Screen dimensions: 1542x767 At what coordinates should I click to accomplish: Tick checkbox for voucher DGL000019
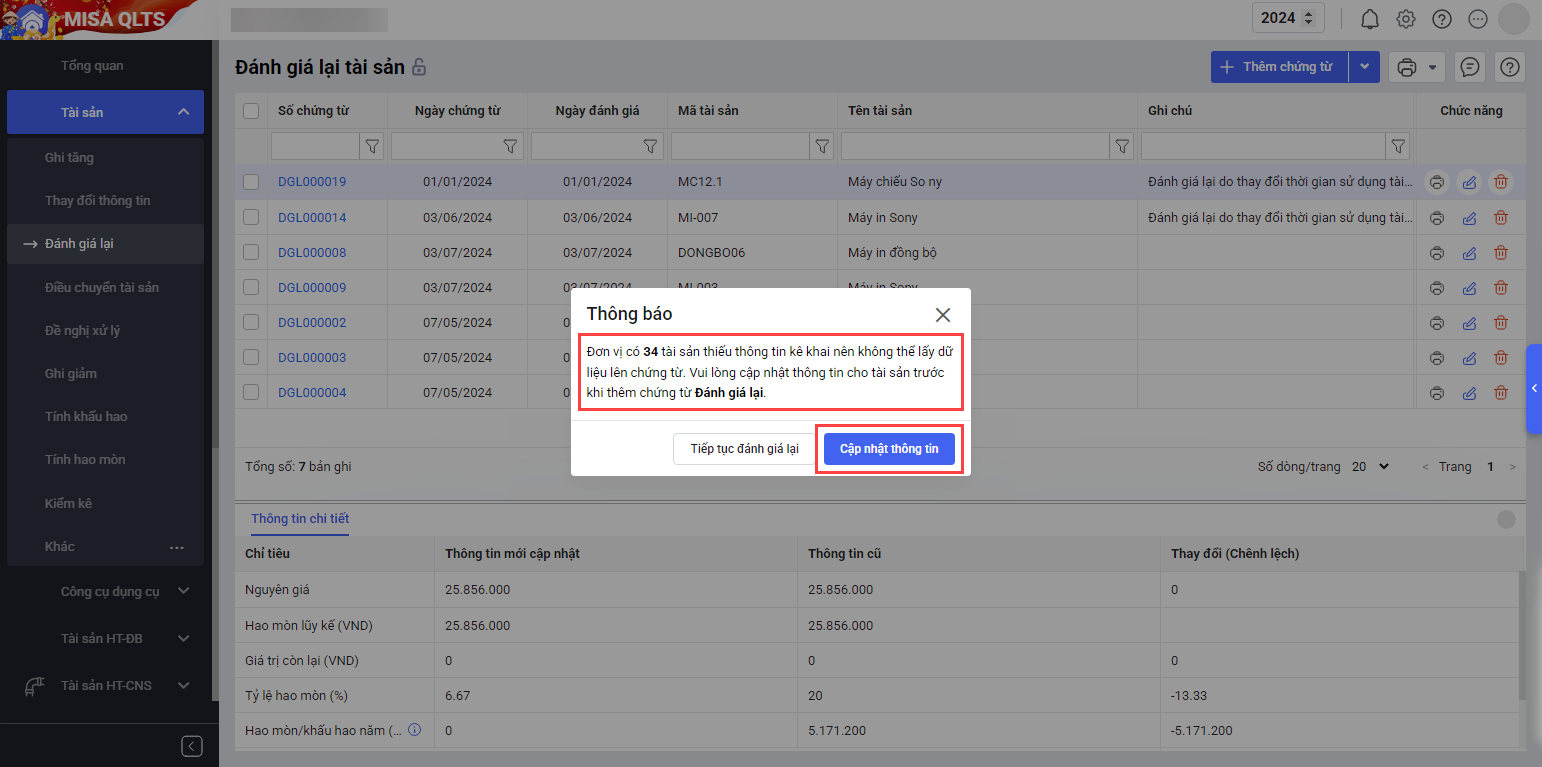[x=251, y=182]
